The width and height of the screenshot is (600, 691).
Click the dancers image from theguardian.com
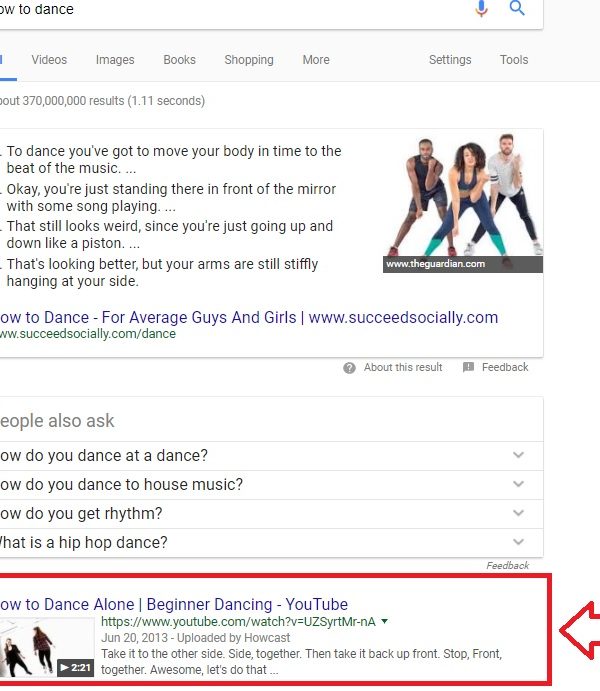463,203
